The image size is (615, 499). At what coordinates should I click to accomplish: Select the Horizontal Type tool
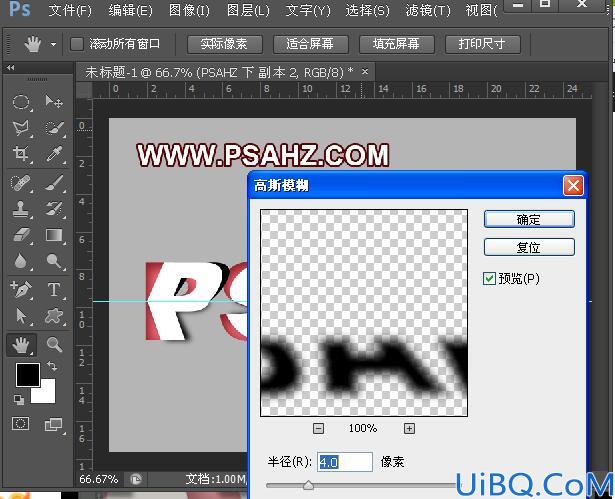[x=54, y=290]
